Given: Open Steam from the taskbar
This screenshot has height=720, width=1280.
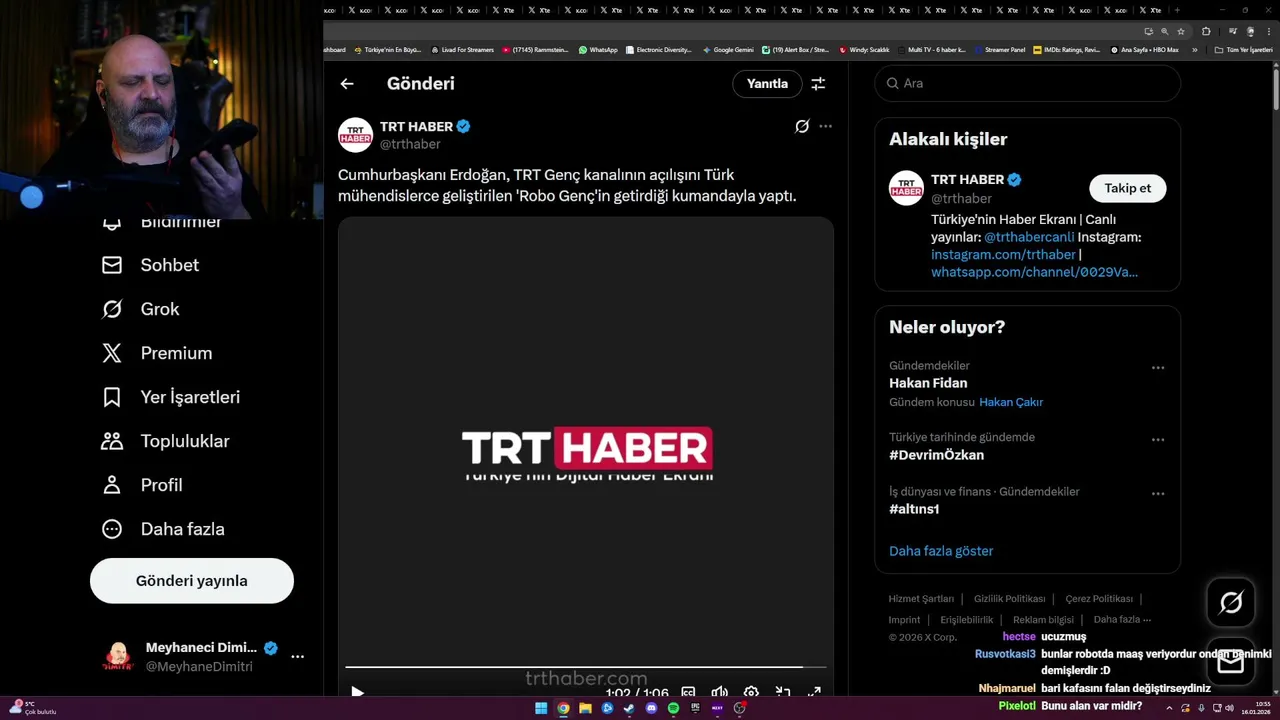Looking at the screenshot, I should pos(629,708).
